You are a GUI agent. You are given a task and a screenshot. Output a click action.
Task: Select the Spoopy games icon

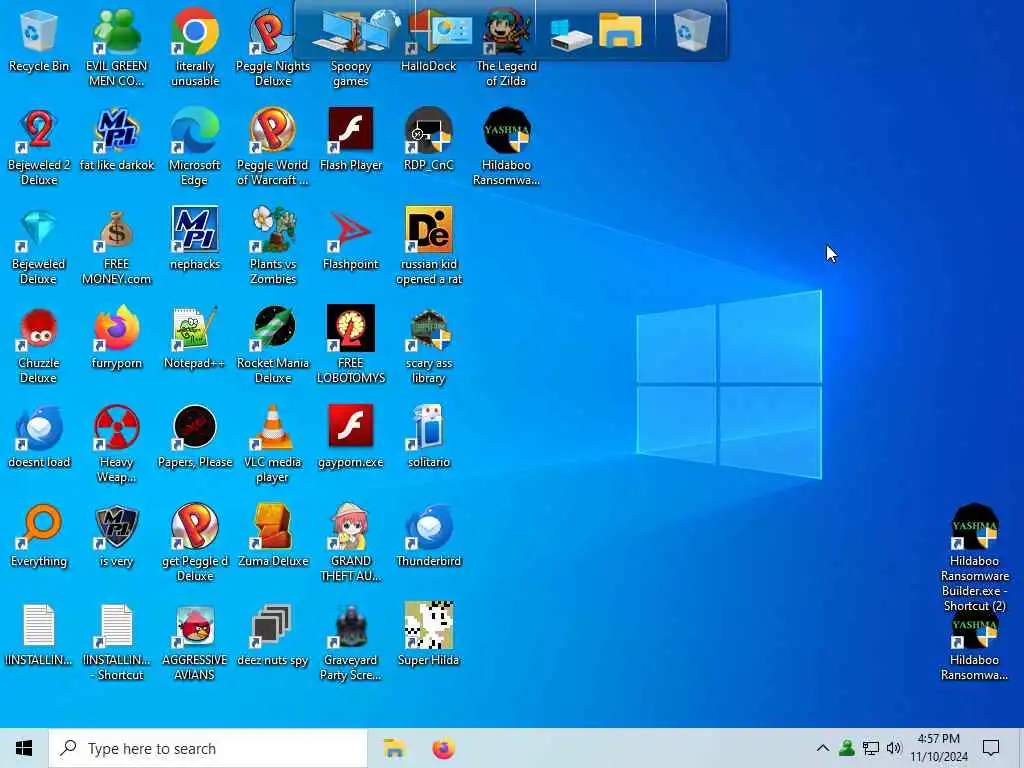(x=351, y=47)
